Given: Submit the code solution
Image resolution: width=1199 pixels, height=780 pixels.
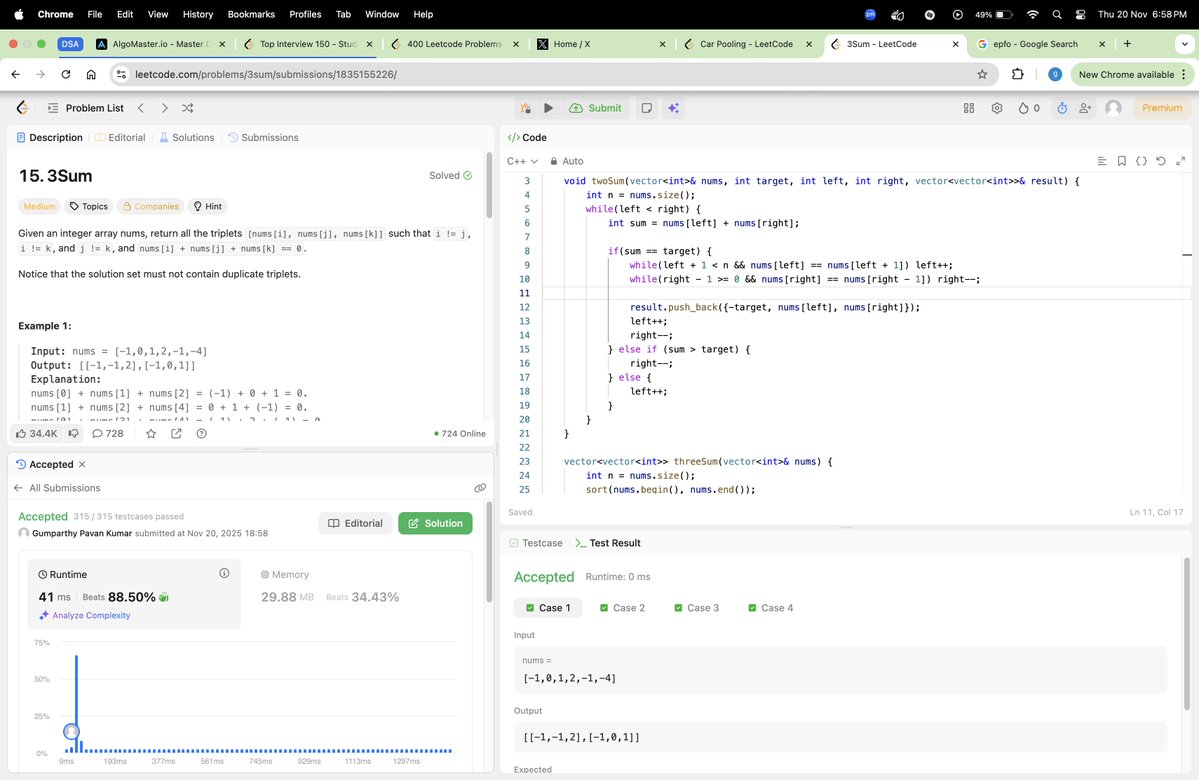Looking at the screenshot, I should [596, 108].
